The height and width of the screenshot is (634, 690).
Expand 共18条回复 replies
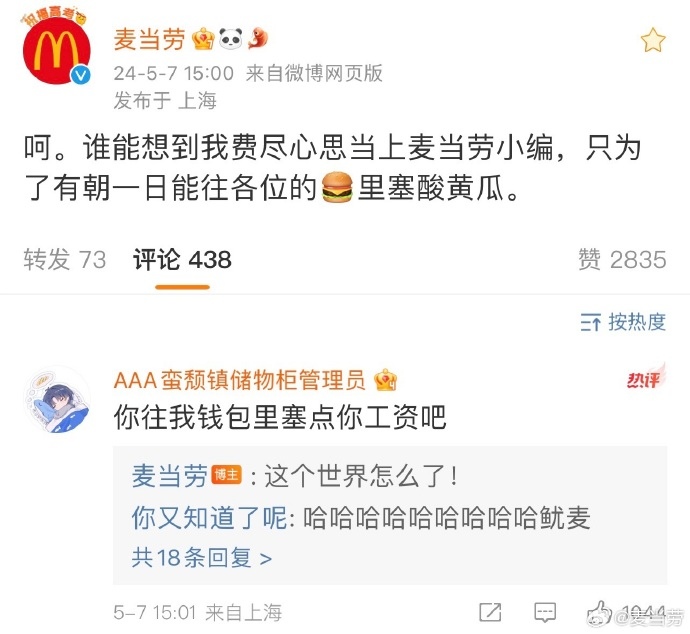[202, 558]
